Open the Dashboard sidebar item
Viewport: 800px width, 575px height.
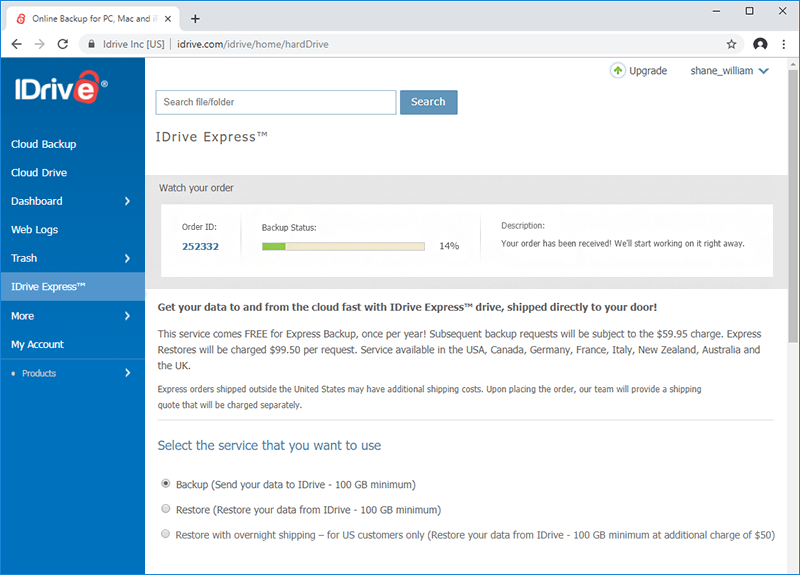coord(37,201)
